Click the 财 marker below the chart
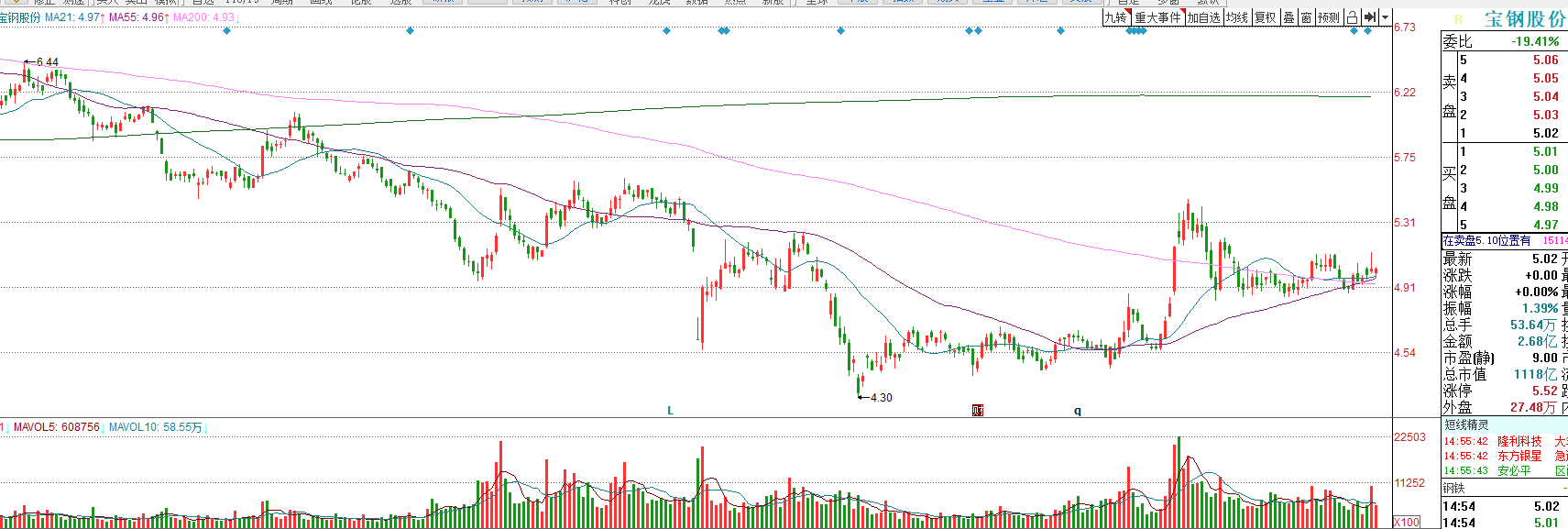Image resolution: width=1568 pixels, height=529 pixels. pos(978,410)
